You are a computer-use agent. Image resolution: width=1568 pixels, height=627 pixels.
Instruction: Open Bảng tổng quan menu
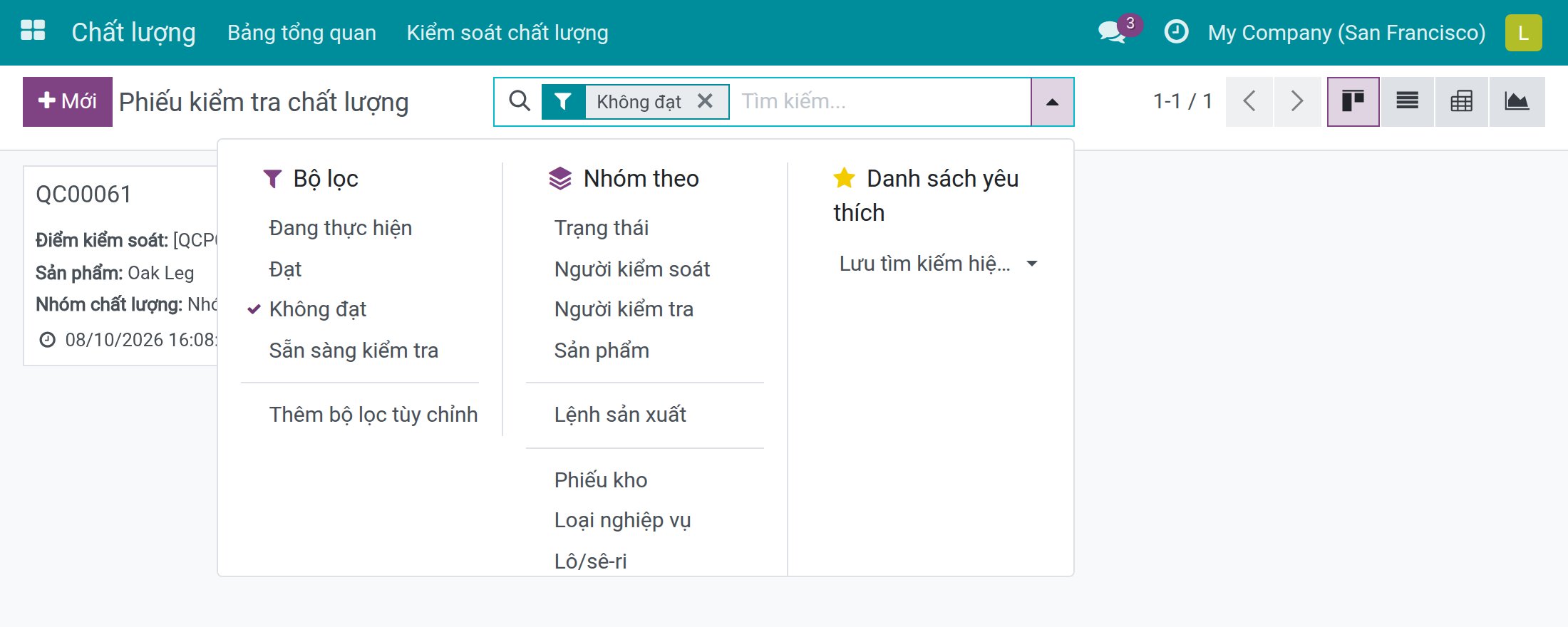click(301, 33)
